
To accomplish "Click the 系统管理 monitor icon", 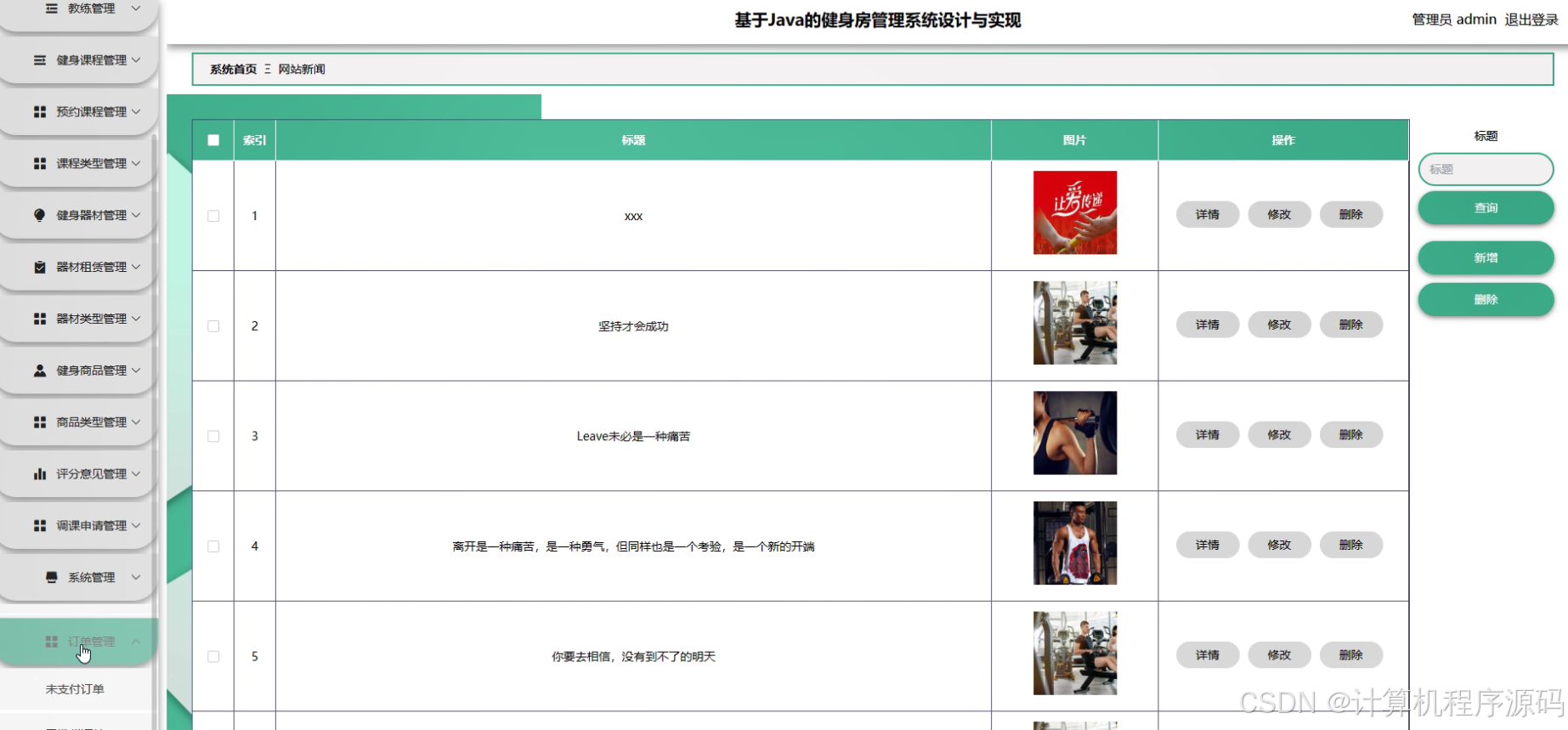I will click(x=51, y=578).
